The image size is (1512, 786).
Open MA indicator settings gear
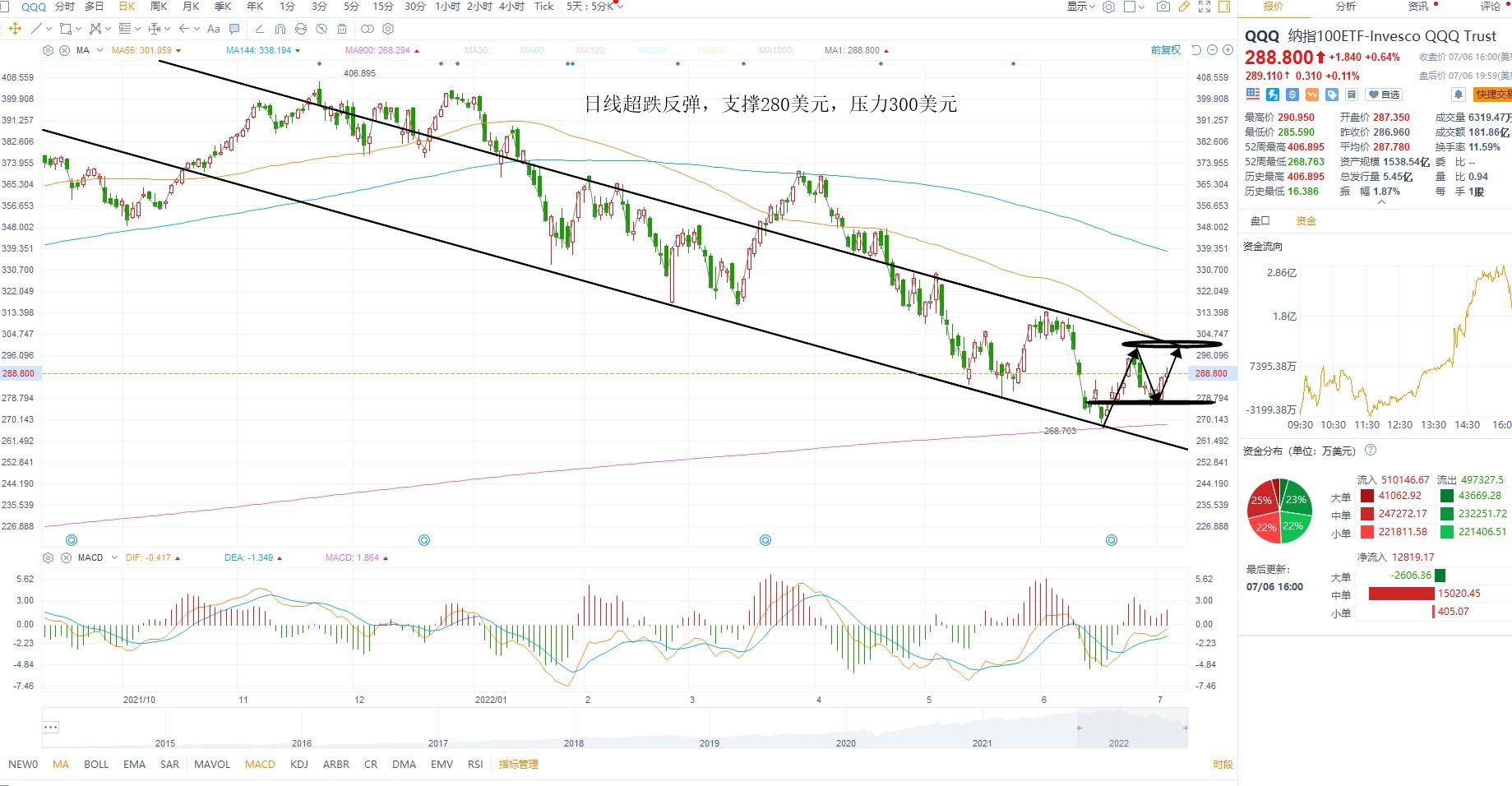click(49, 50)
